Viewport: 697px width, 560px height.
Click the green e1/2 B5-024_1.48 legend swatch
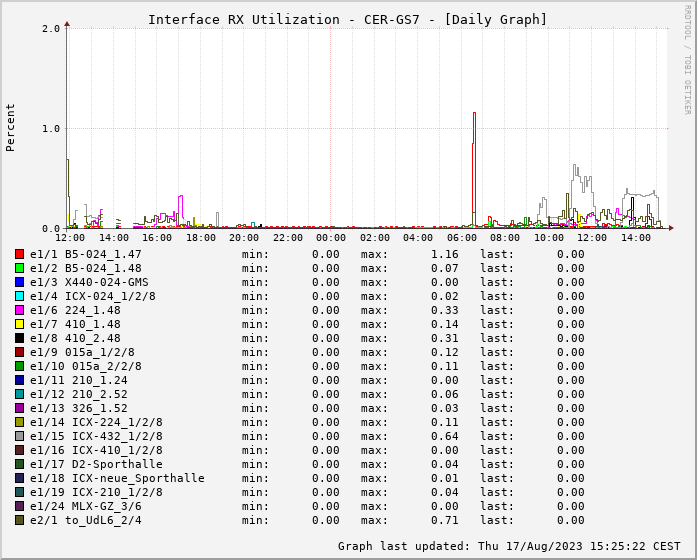(19, 268)
